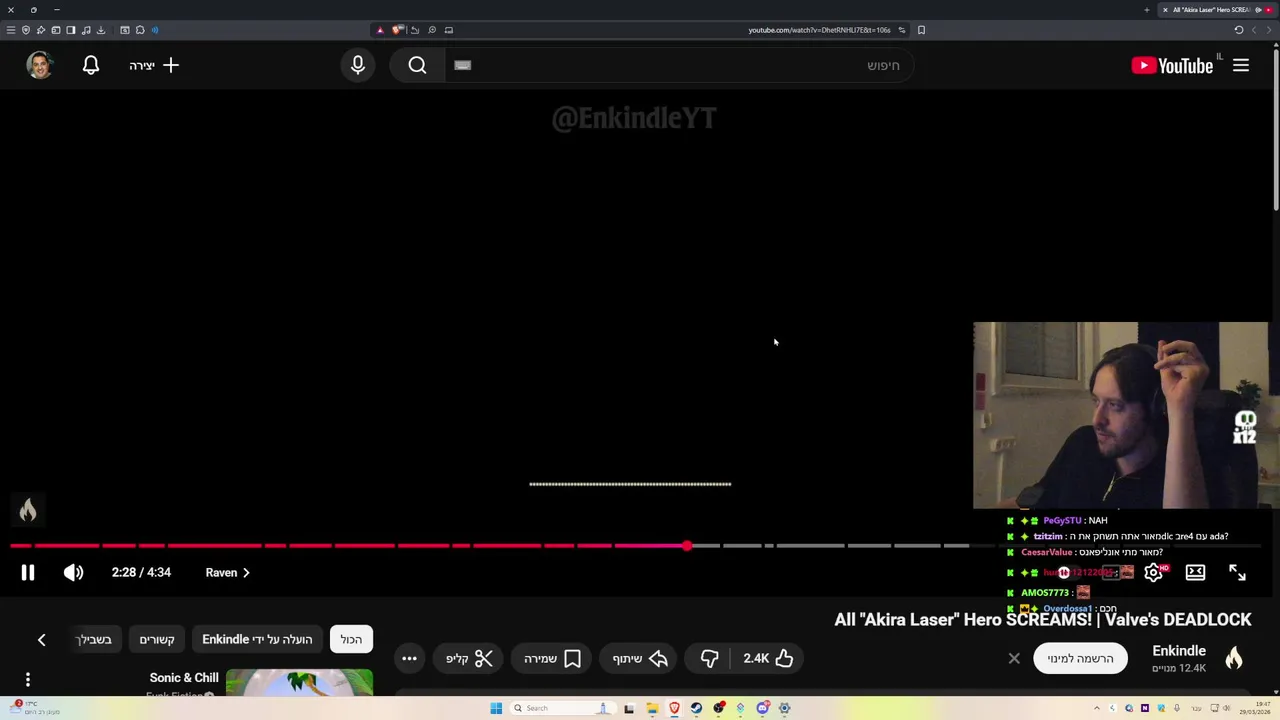Close the 'All Akira Laser' browser tab

click(x=1165, y=10)
